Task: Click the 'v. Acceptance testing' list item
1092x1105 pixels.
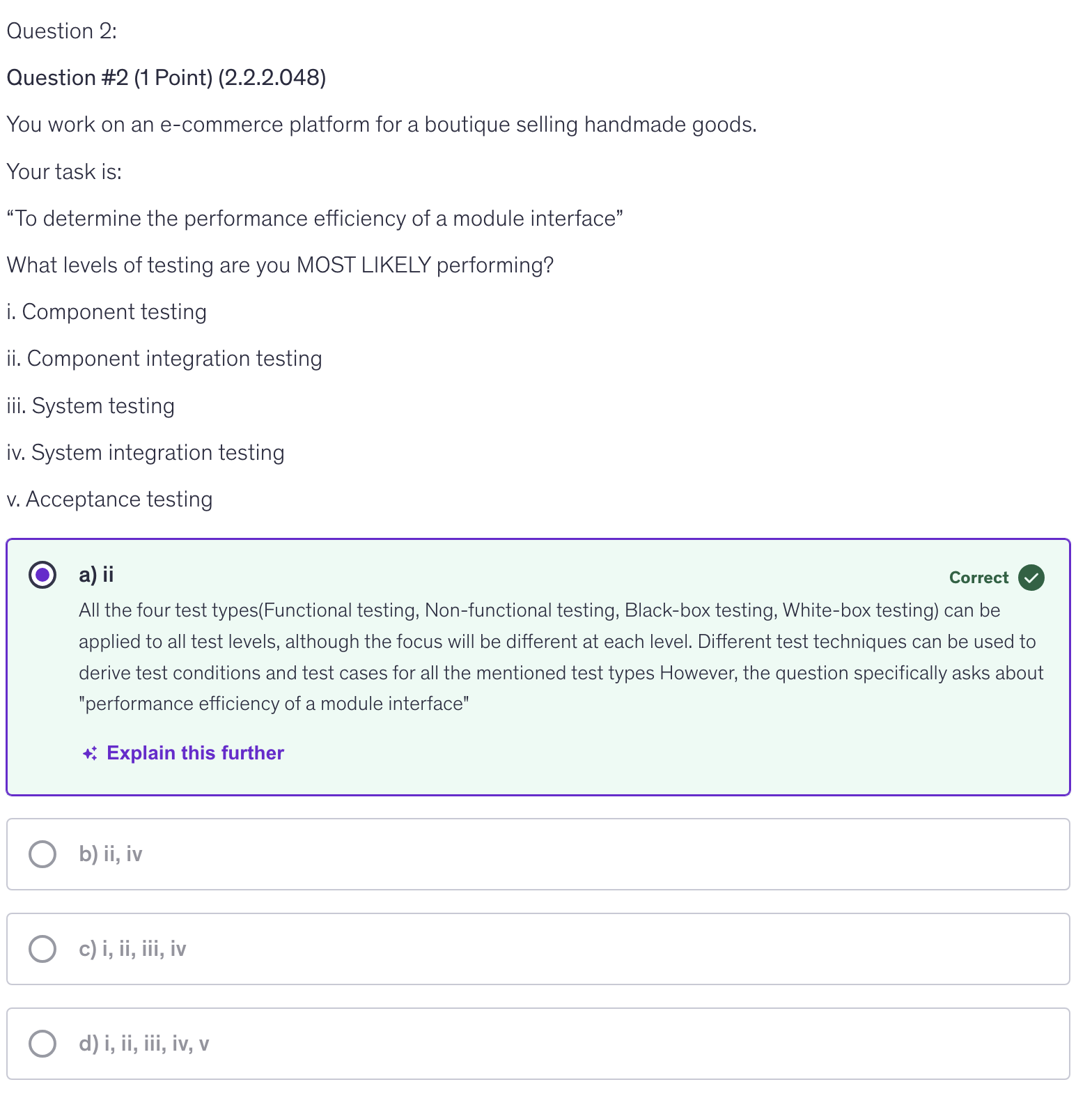Action: [109, 500]
